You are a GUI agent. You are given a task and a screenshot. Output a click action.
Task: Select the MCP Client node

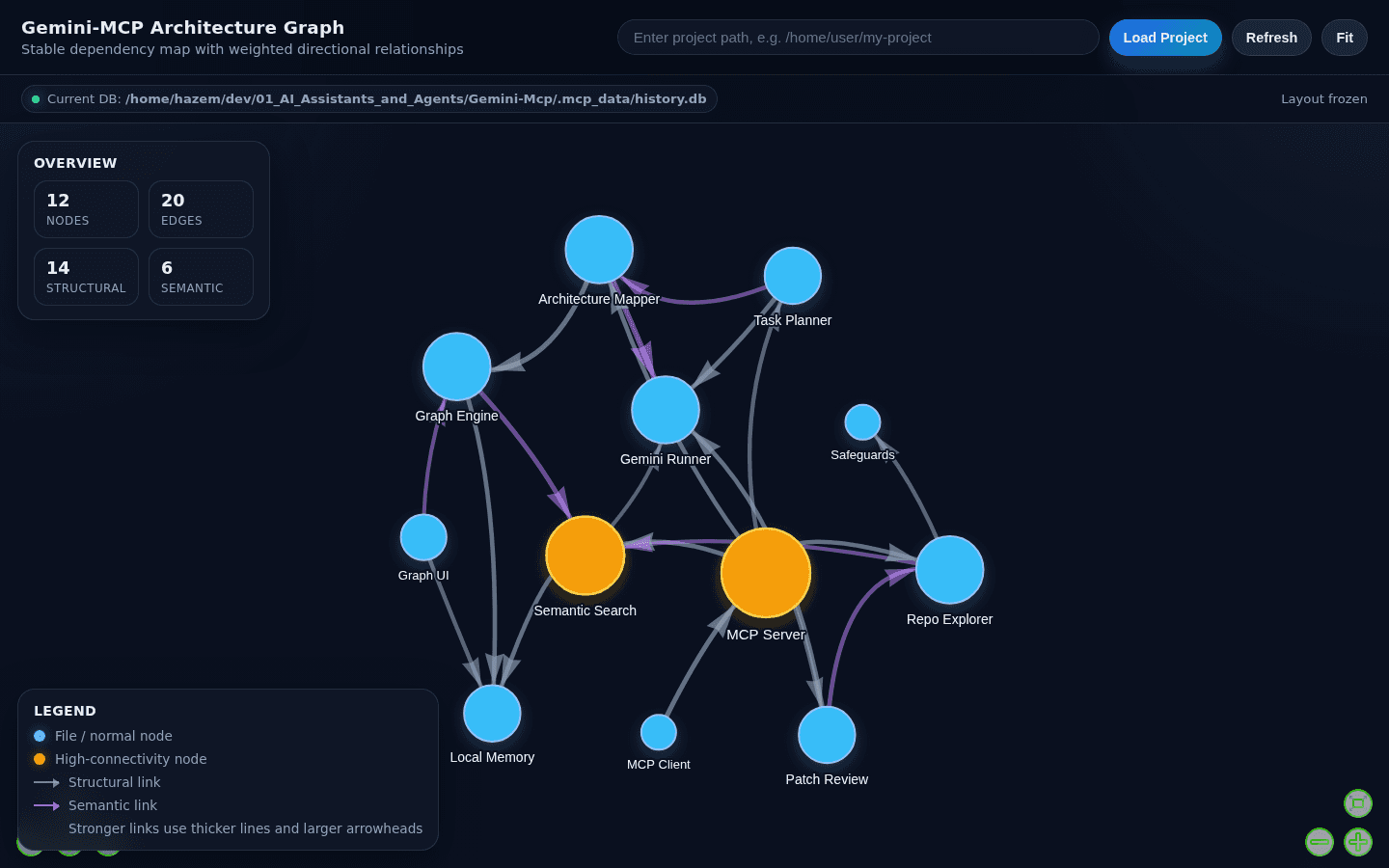[659, 732]
